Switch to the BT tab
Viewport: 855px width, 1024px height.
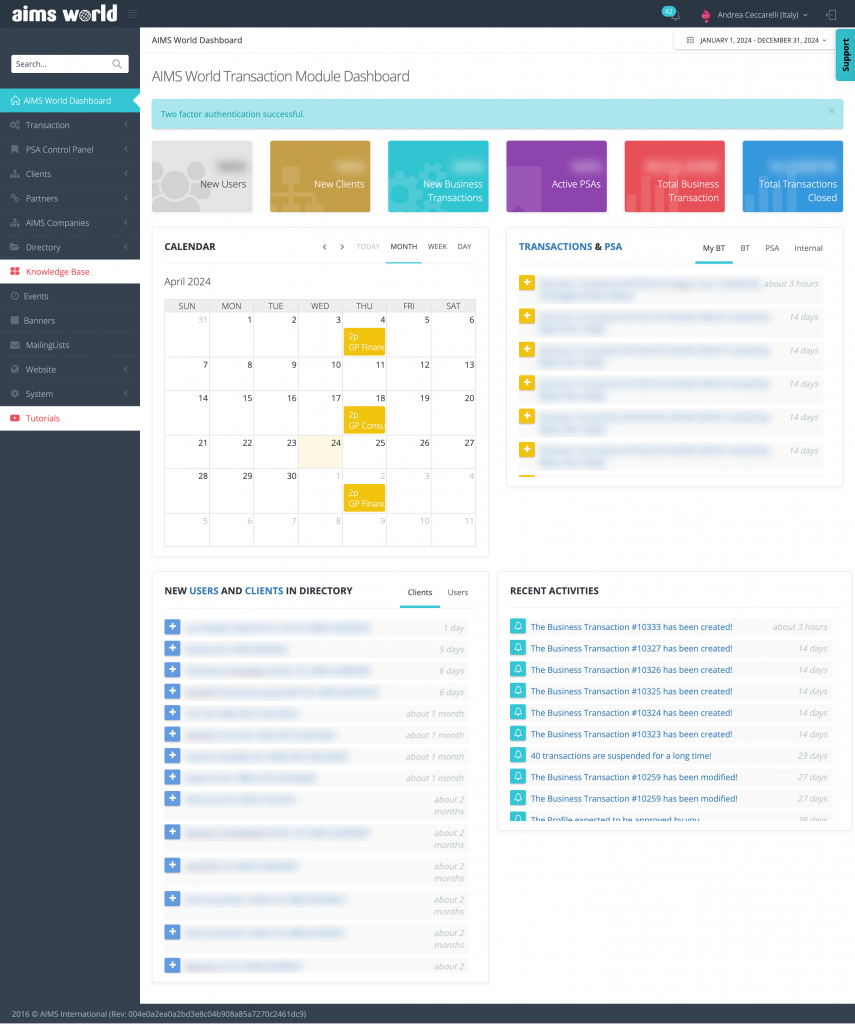pos(745,248)
